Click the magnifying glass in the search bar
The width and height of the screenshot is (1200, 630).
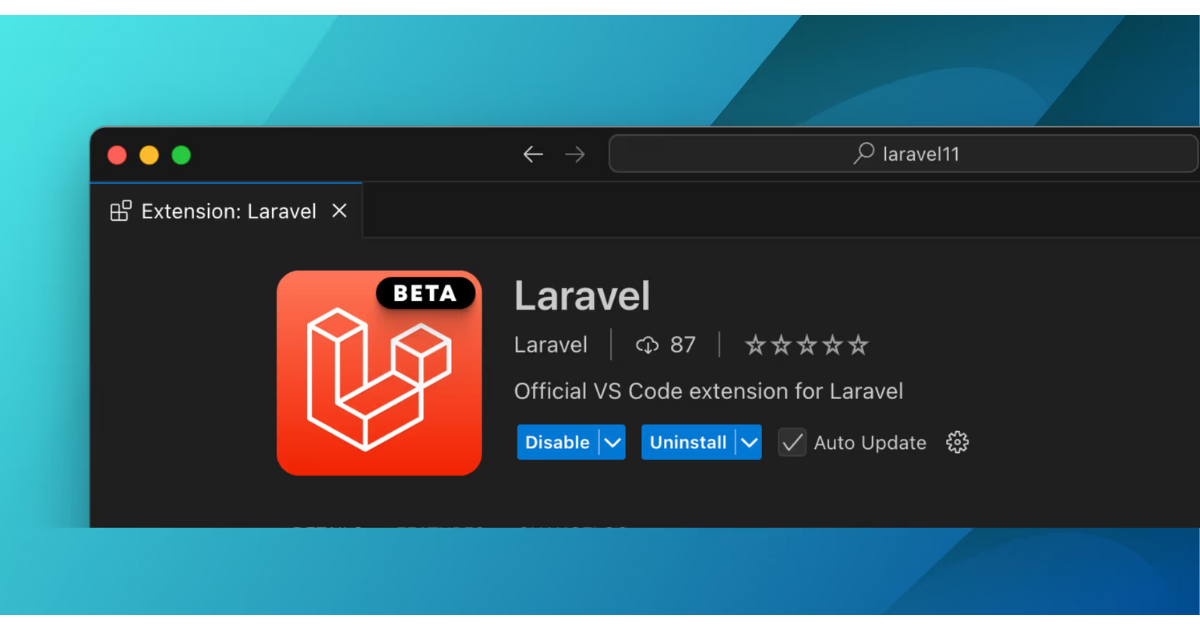click(x=862, y=153)
